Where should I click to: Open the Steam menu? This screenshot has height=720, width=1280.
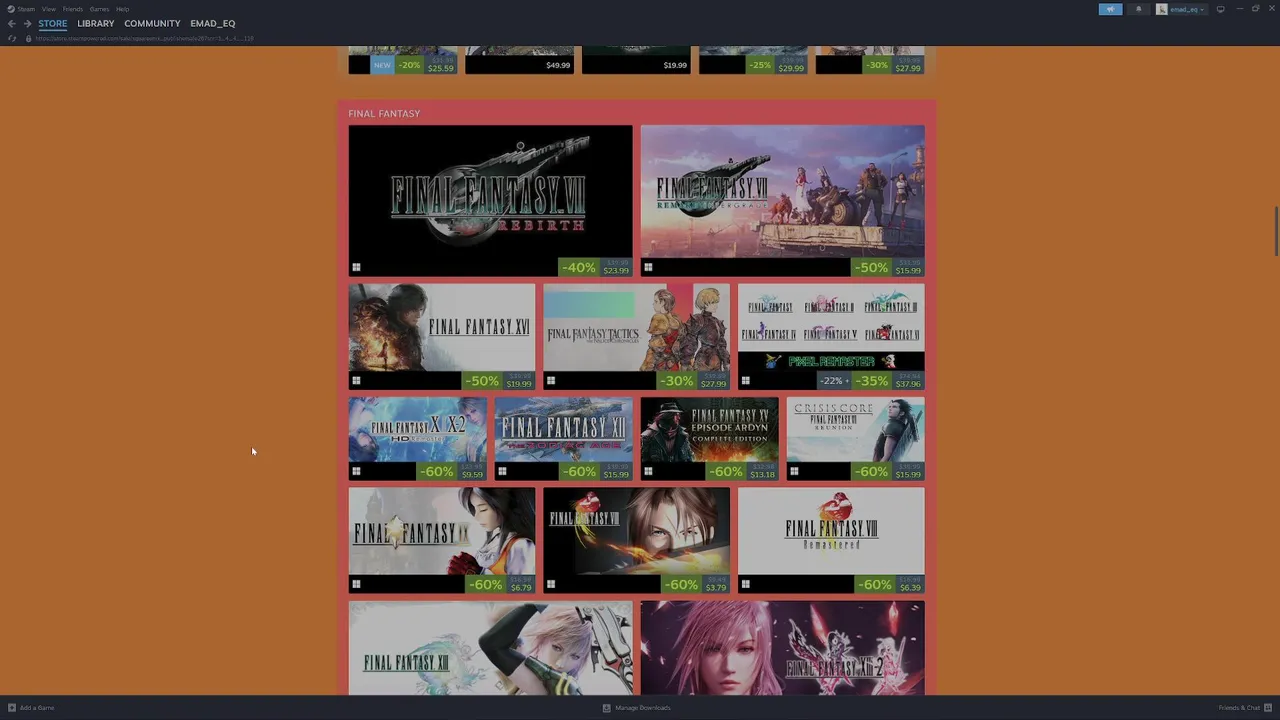tap(25, 9)
